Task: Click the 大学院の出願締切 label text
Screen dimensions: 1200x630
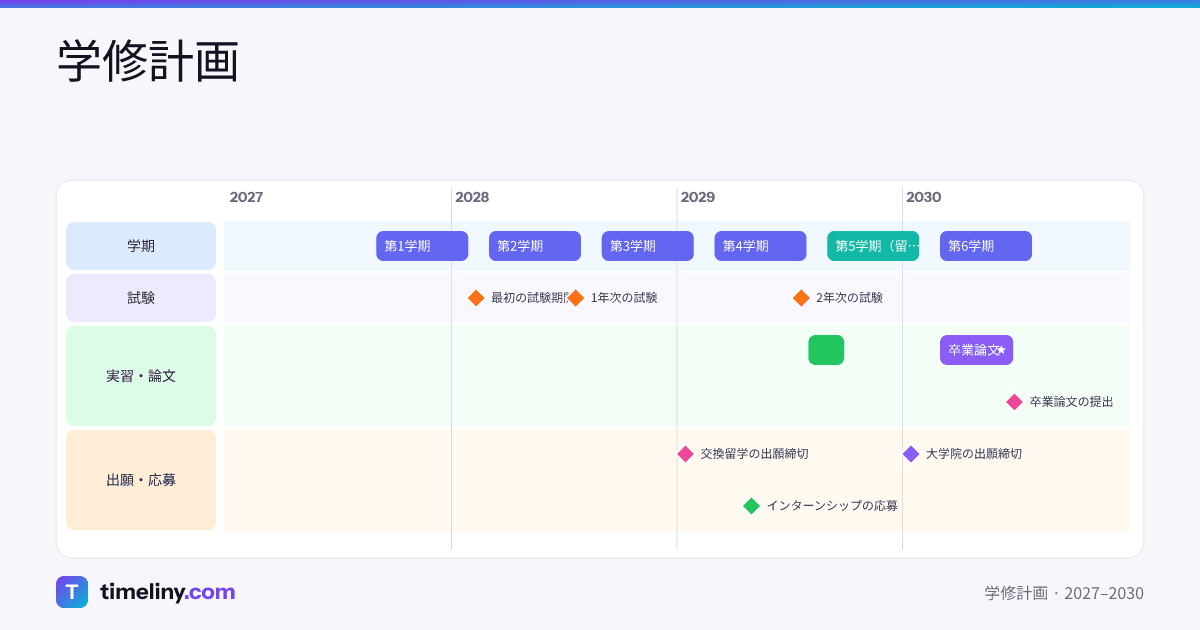Action: pos(974,454)
